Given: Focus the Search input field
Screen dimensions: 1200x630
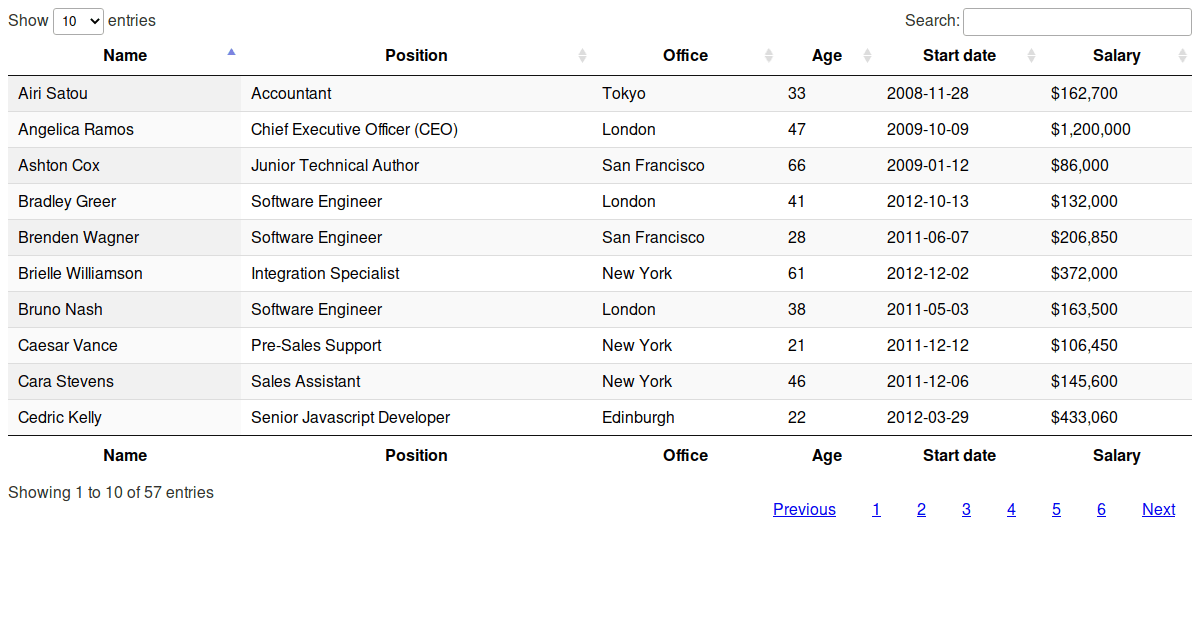Looking at the screenshot, I should 1076,21.
